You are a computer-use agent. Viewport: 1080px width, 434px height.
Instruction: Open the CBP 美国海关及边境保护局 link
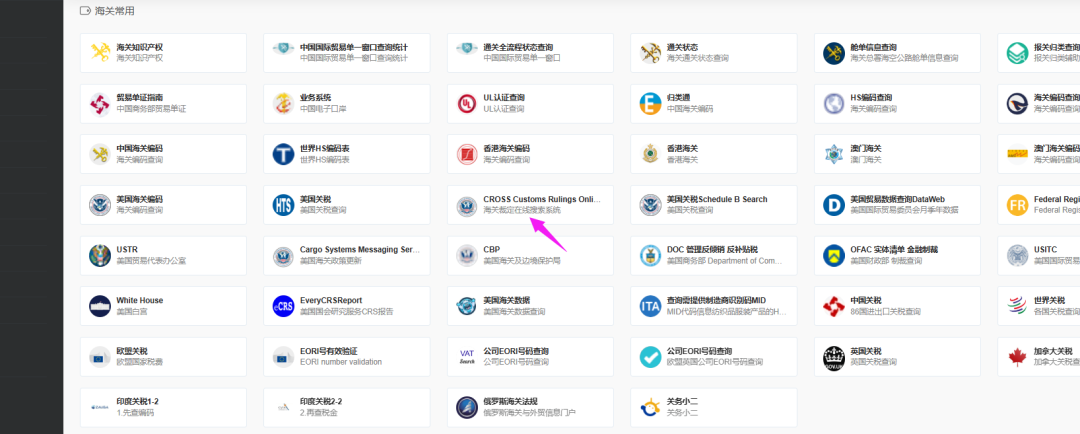530,256
